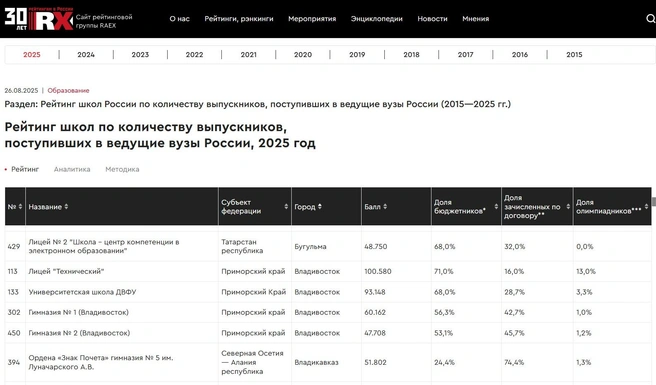Sort by Доля олимпиадников arrows
Image resolution: width=656 pixels, height=385 pixels.
[646, 206]
